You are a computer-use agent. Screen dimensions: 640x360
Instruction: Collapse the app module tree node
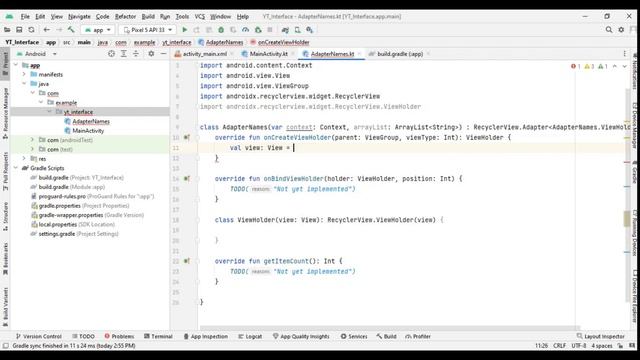tap(16, 65)
